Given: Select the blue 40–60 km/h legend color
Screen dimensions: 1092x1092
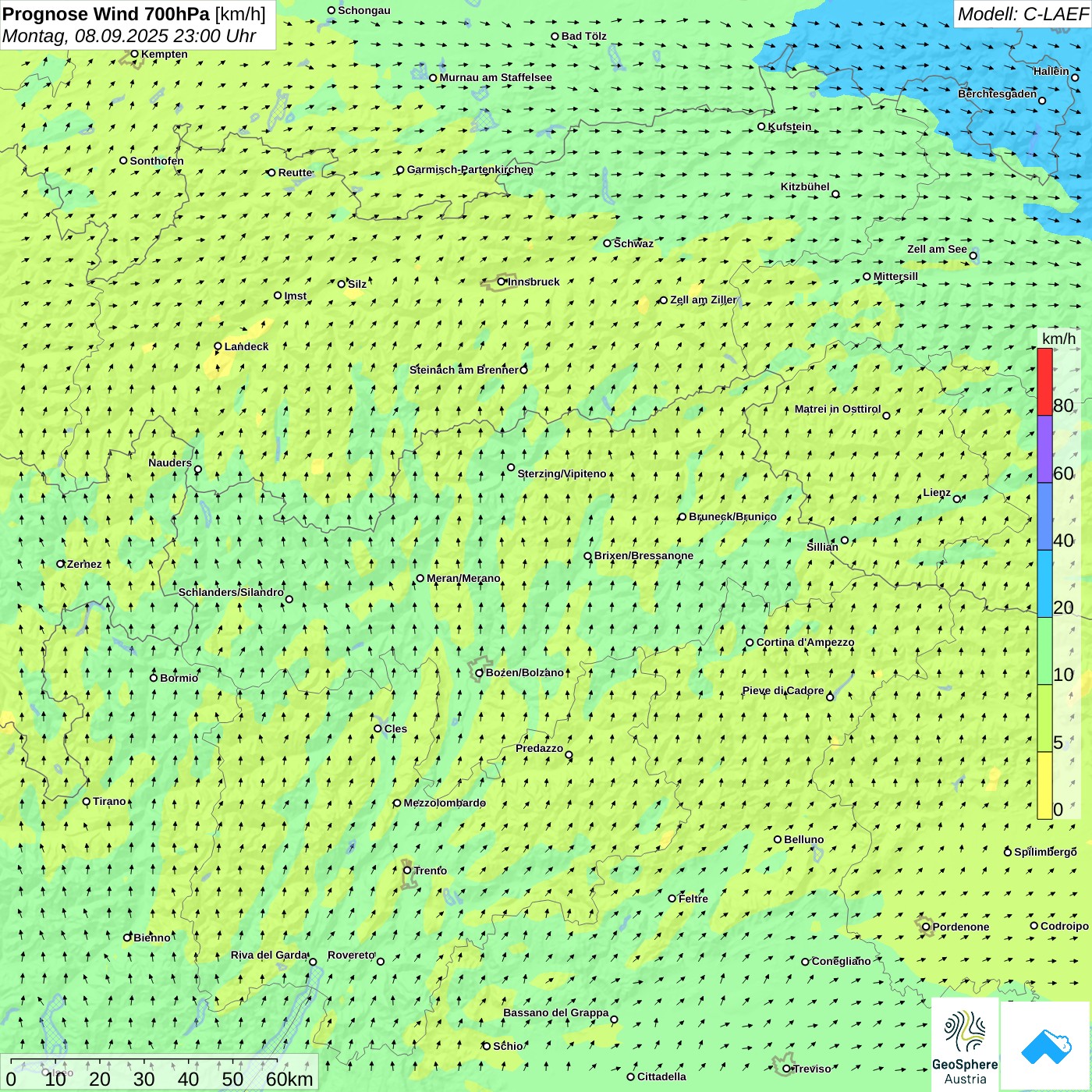Looking at the screenshot, I should (1044, 516).
